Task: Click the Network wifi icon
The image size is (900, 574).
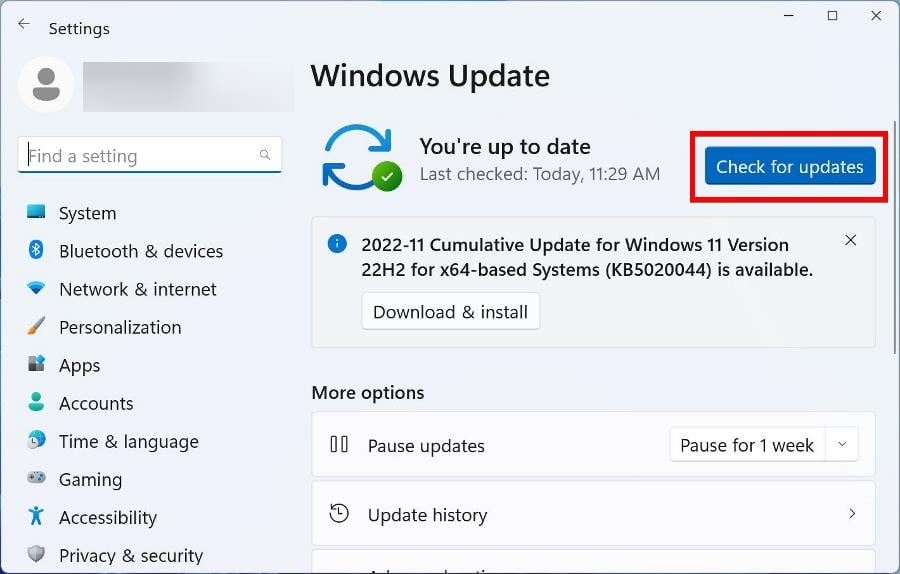Action: click(x=36, y=288)
